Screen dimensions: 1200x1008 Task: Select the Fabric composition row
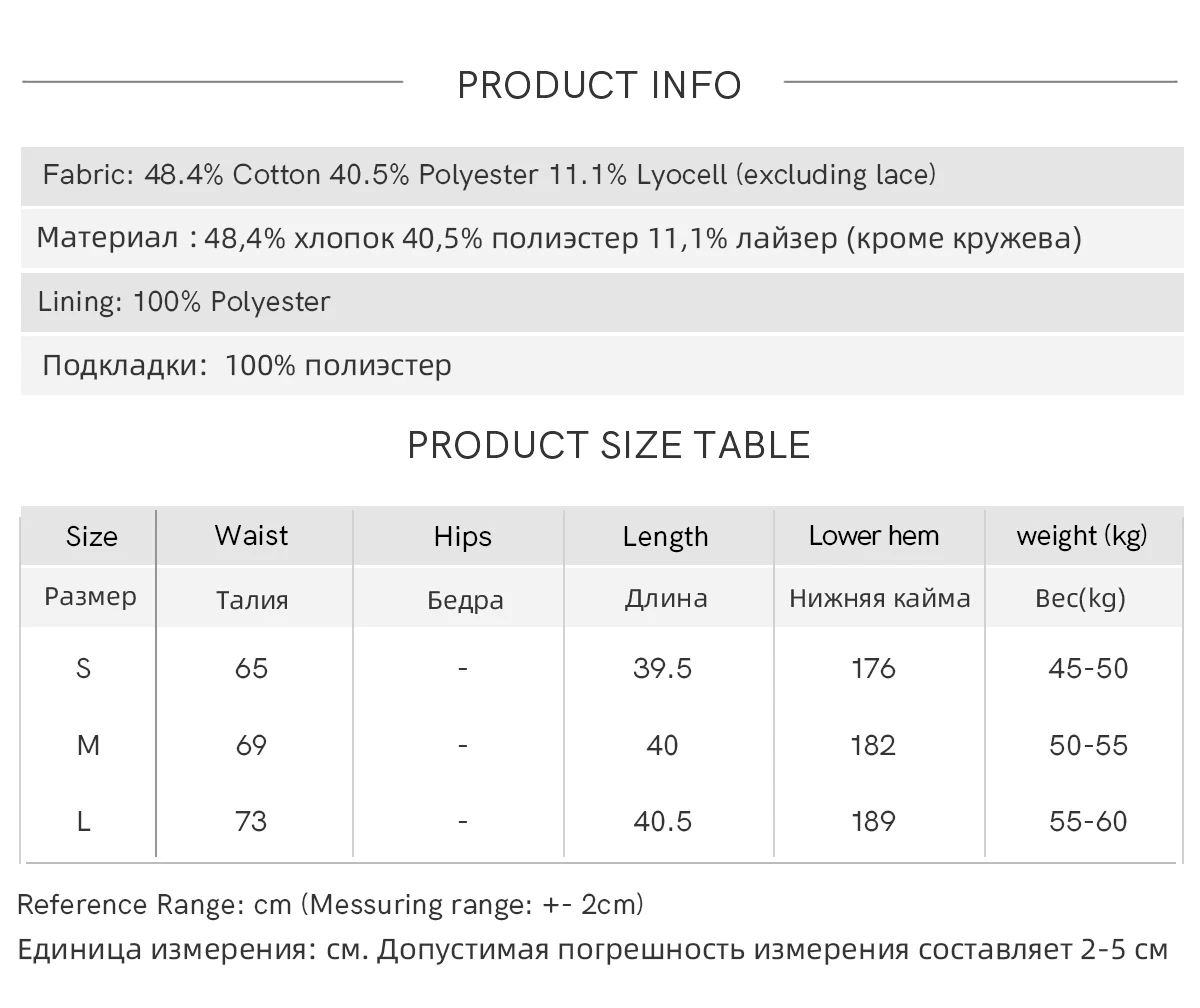[602, 176]
